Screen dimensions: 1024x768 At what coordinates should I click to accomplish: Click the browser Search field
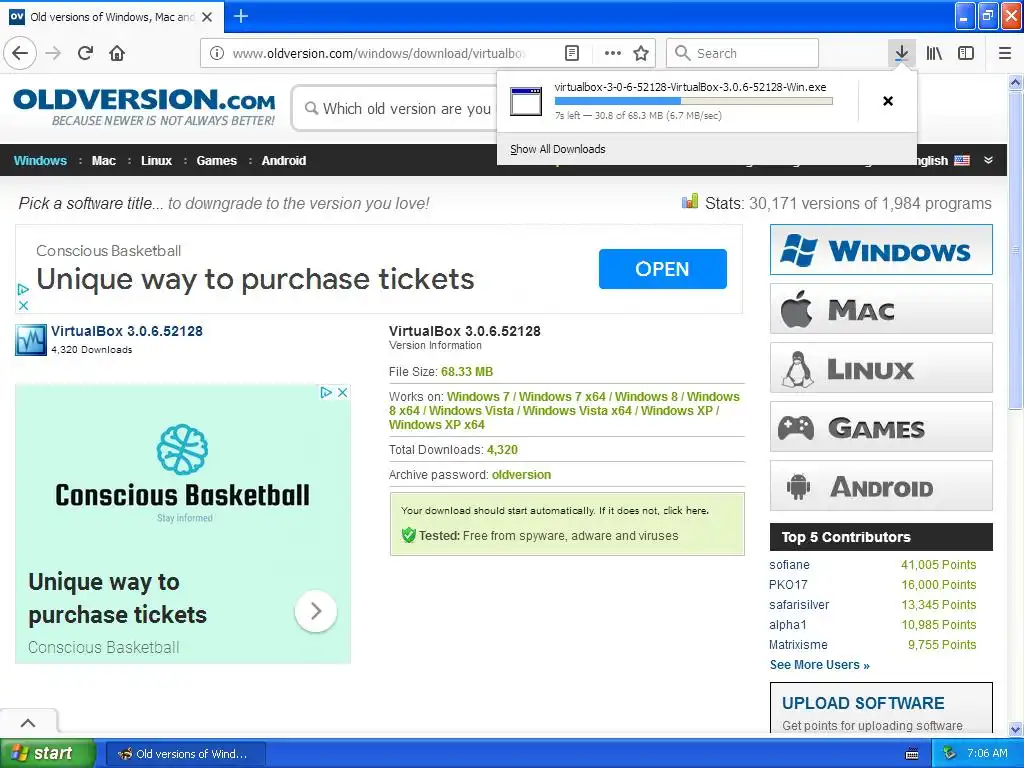743,53
